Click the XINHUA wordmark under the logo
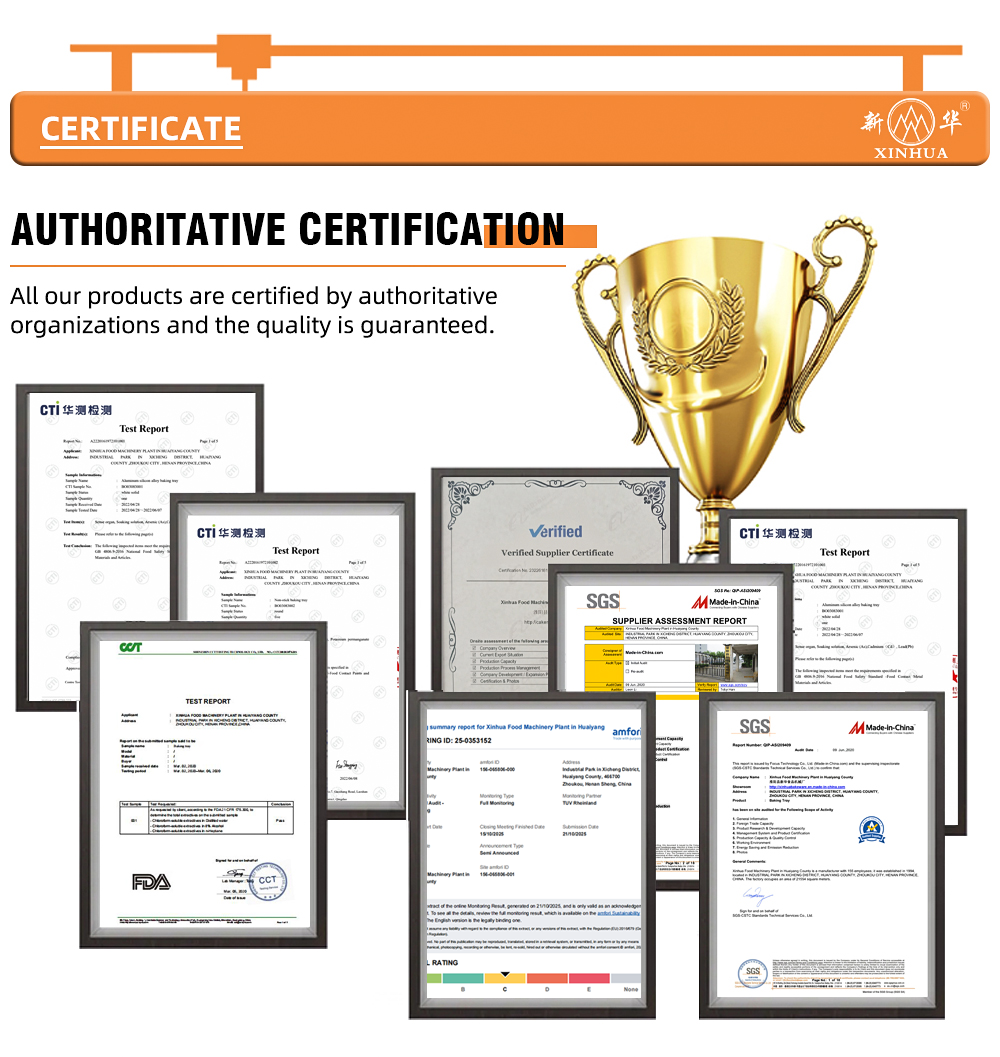1000x1057 pixels. (x=911, y=153)
